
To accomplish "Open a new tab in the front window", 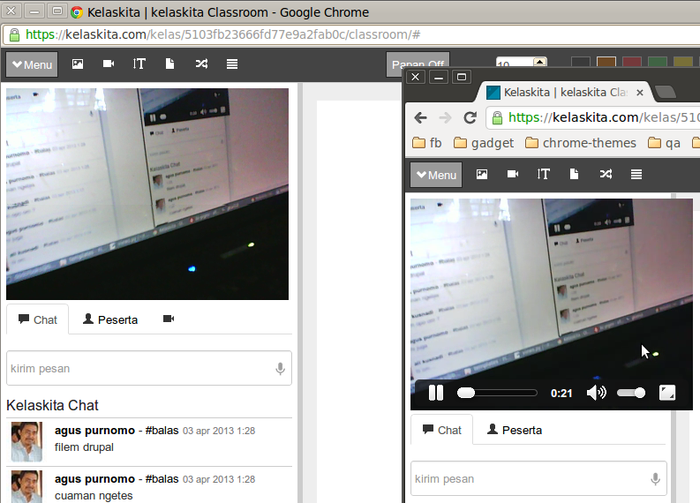I will coord(665,92).
